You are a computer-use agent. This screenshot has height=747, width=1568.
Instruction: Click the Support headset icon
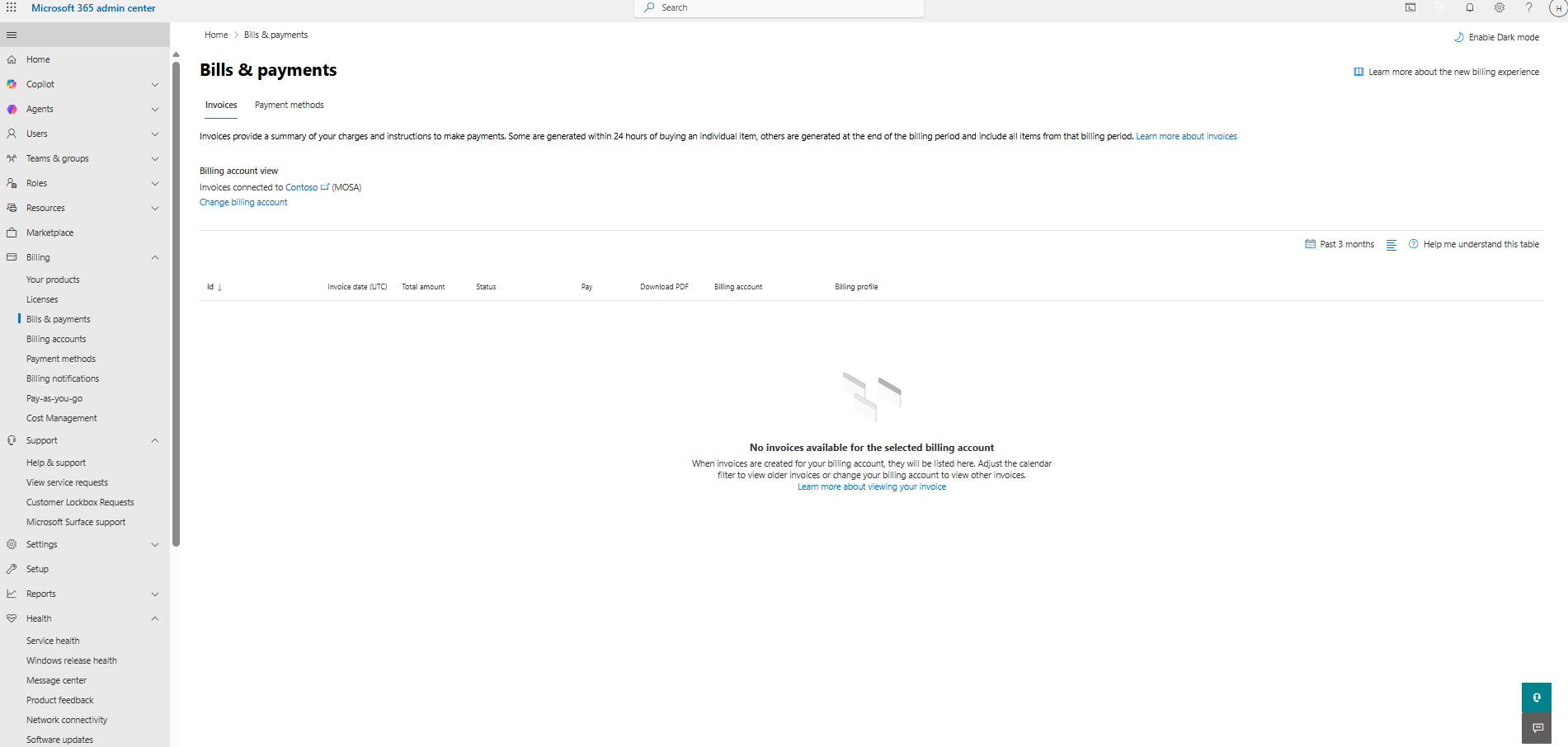click(12, 440)
